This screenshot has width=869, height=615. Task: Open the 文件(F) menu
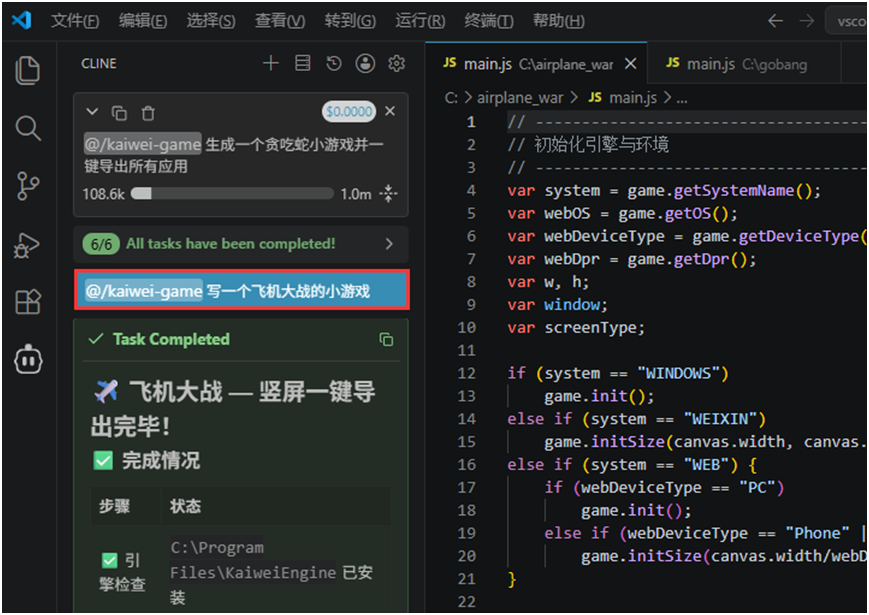click(x=75, y=21)
